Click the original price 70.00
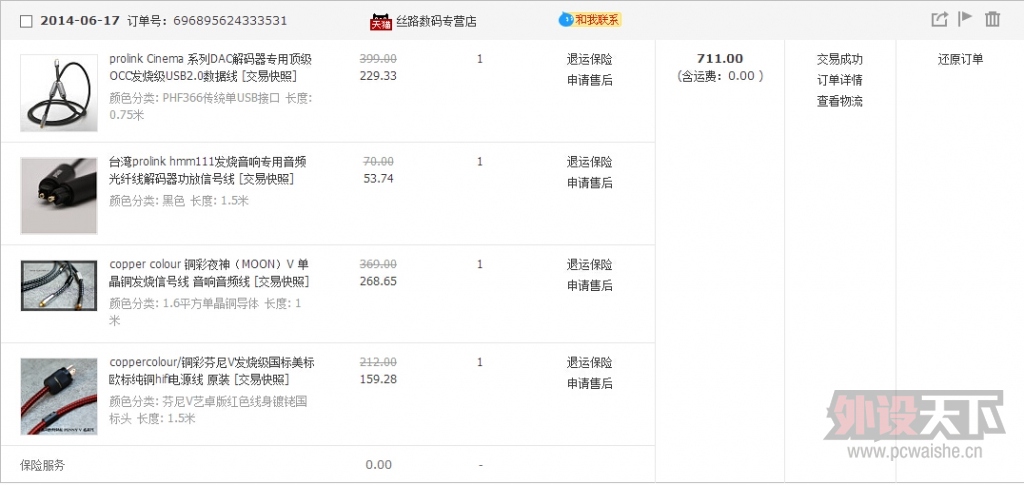 click(x=378, y=161)
